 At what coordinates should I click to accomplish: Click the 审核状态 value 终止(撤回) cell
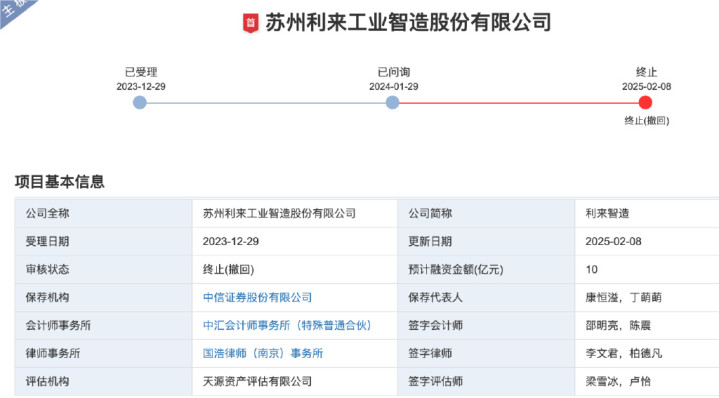(x=295, y=270)
